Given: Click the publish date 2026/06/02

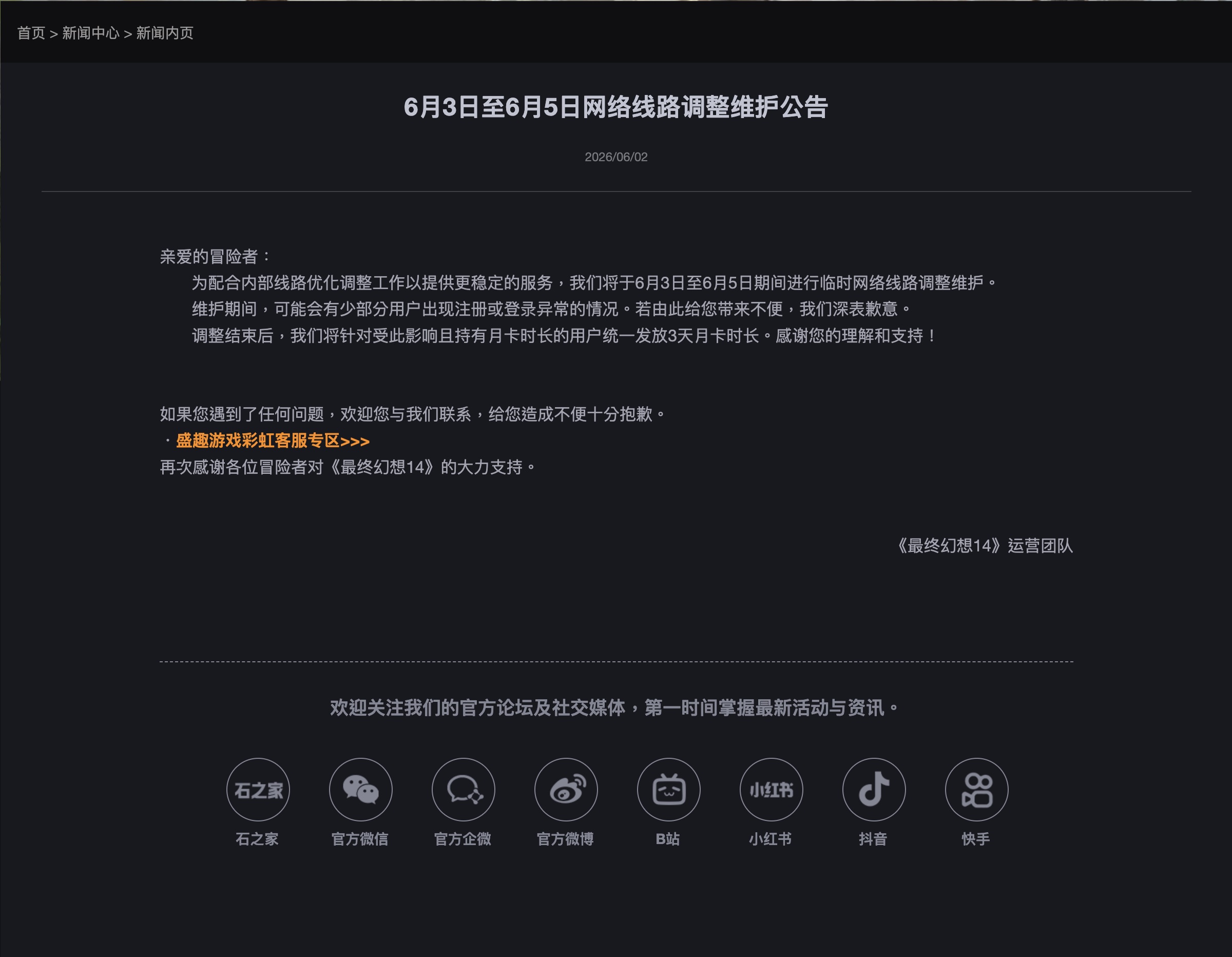Looking at the screenshot, I should pos(616,157).
